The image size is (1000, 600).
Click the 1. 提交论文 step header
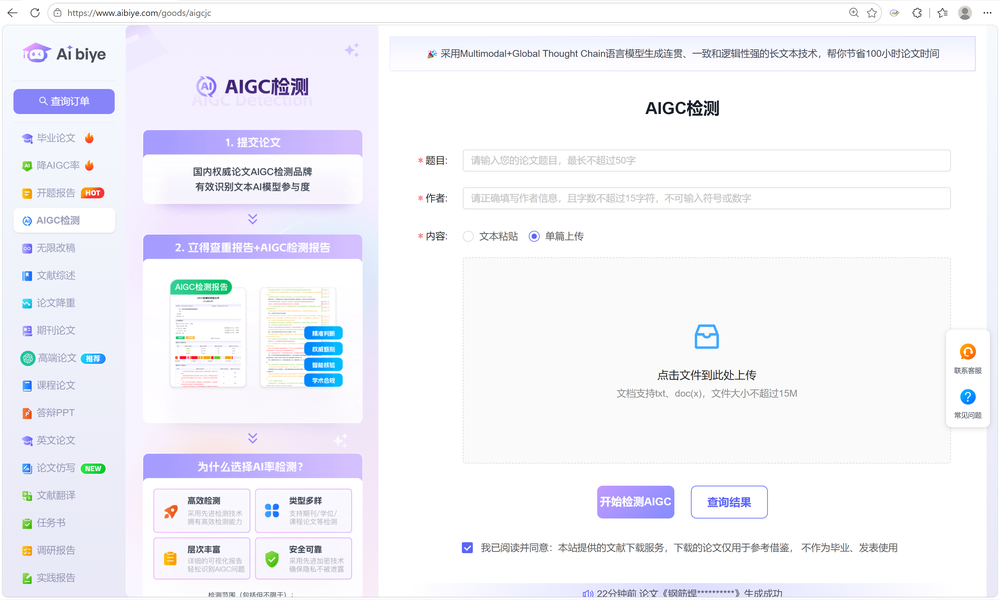point(253,142)
